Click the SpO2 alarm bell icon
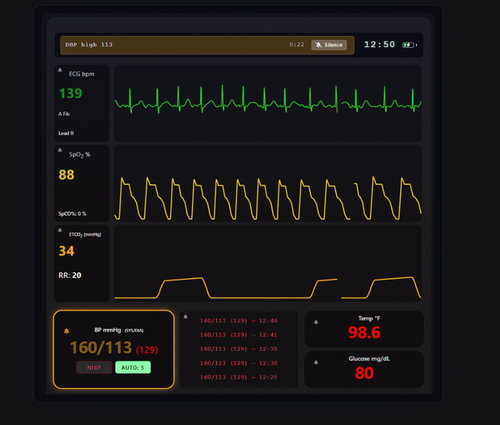The height and width of the screenshot is (425, 500). 60,150
